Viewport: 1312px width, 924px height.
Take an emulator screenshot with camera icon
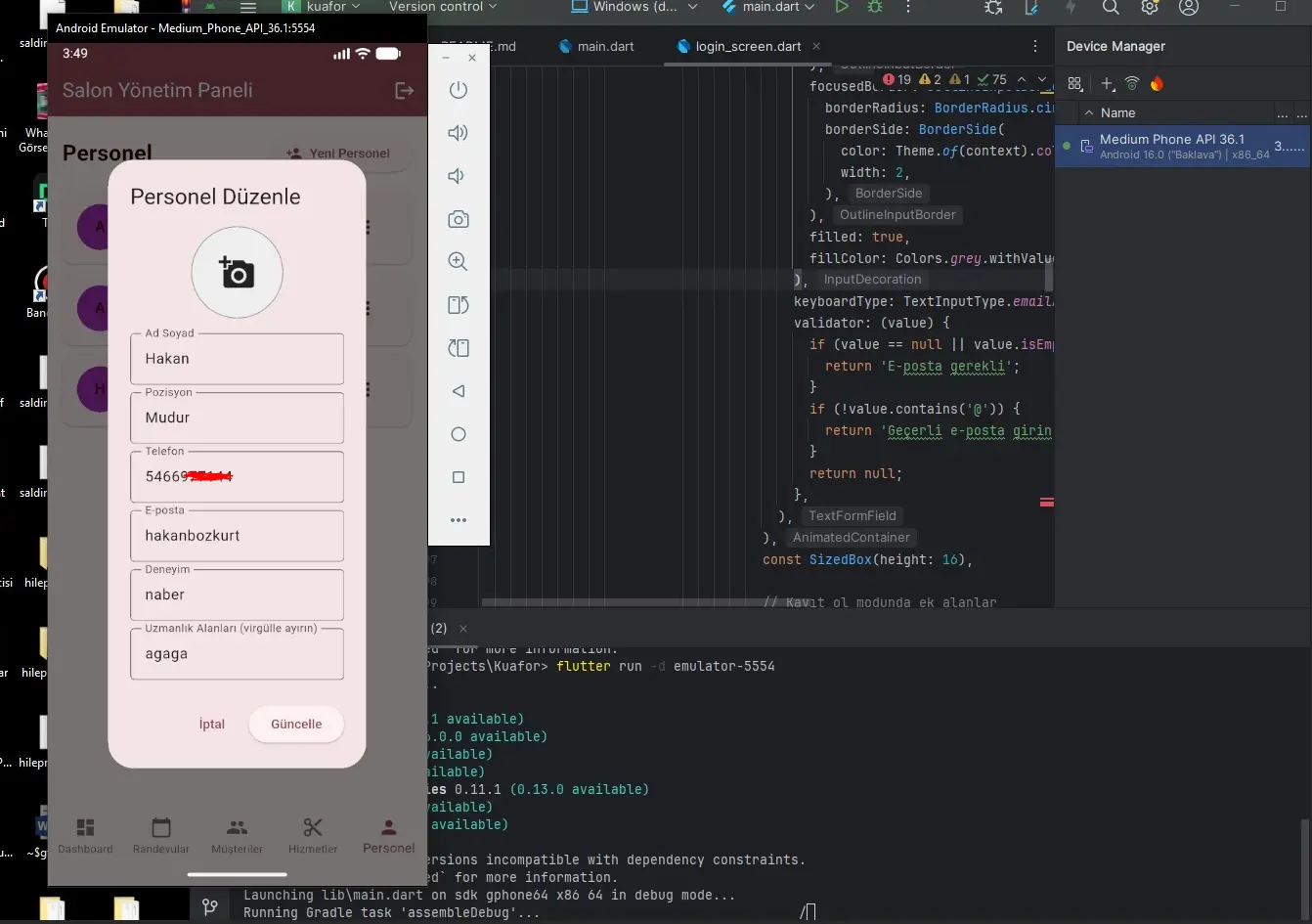[x=458, y=219]
